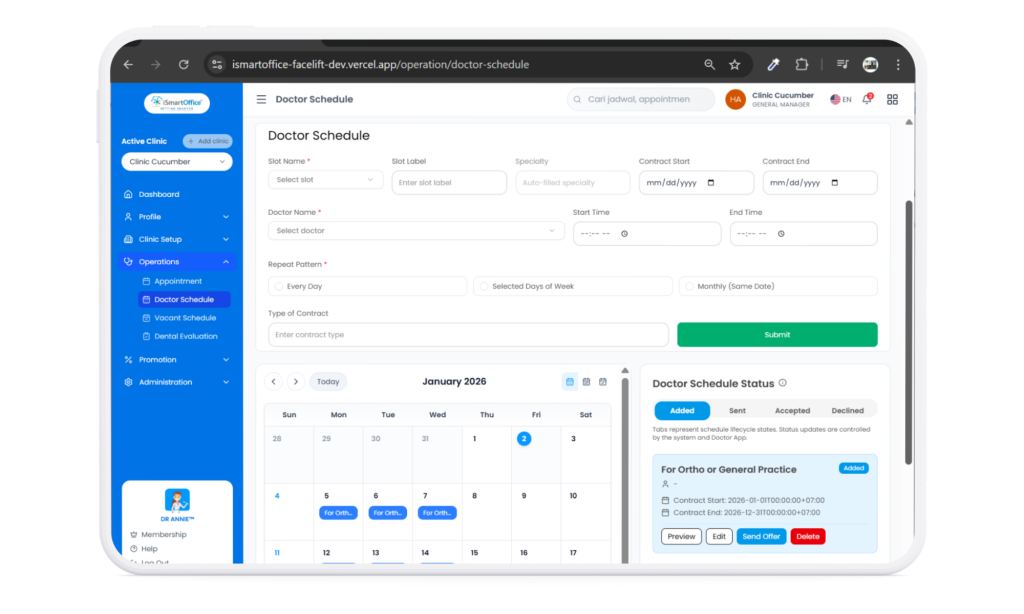Switch to the Accepted status tab

792,410
